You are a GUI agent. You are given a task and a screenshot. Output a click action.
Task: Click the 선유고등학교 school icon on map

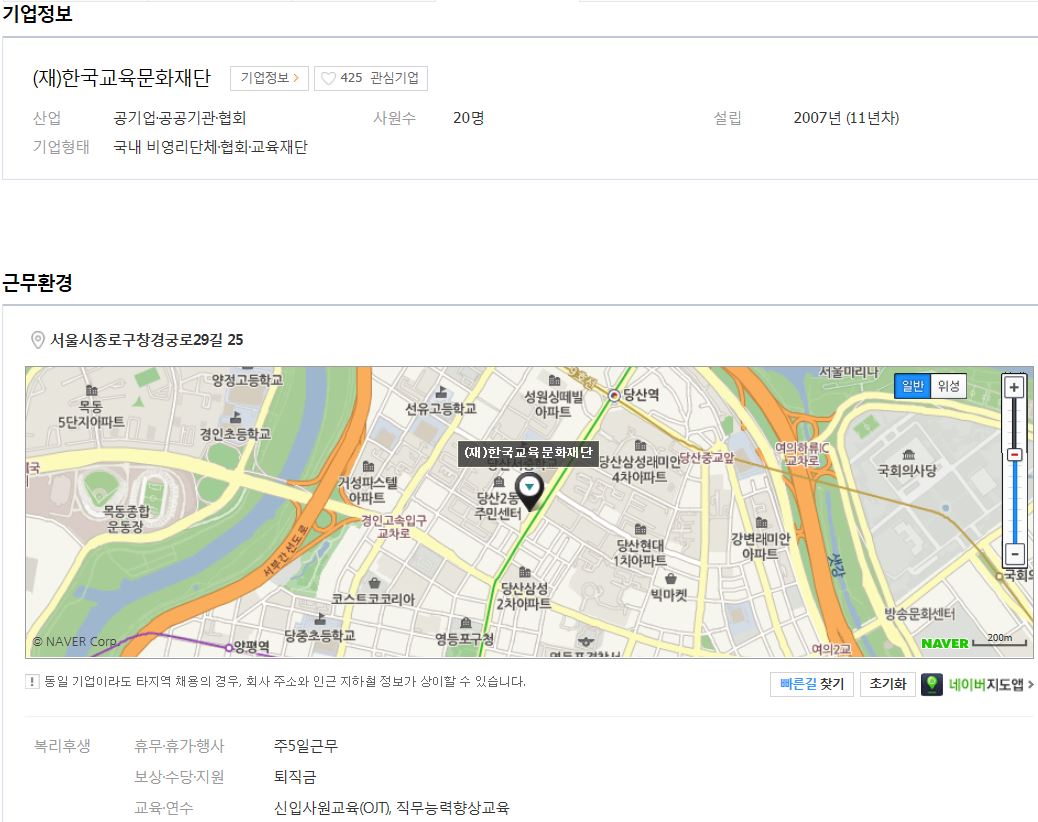pos(441,392)
